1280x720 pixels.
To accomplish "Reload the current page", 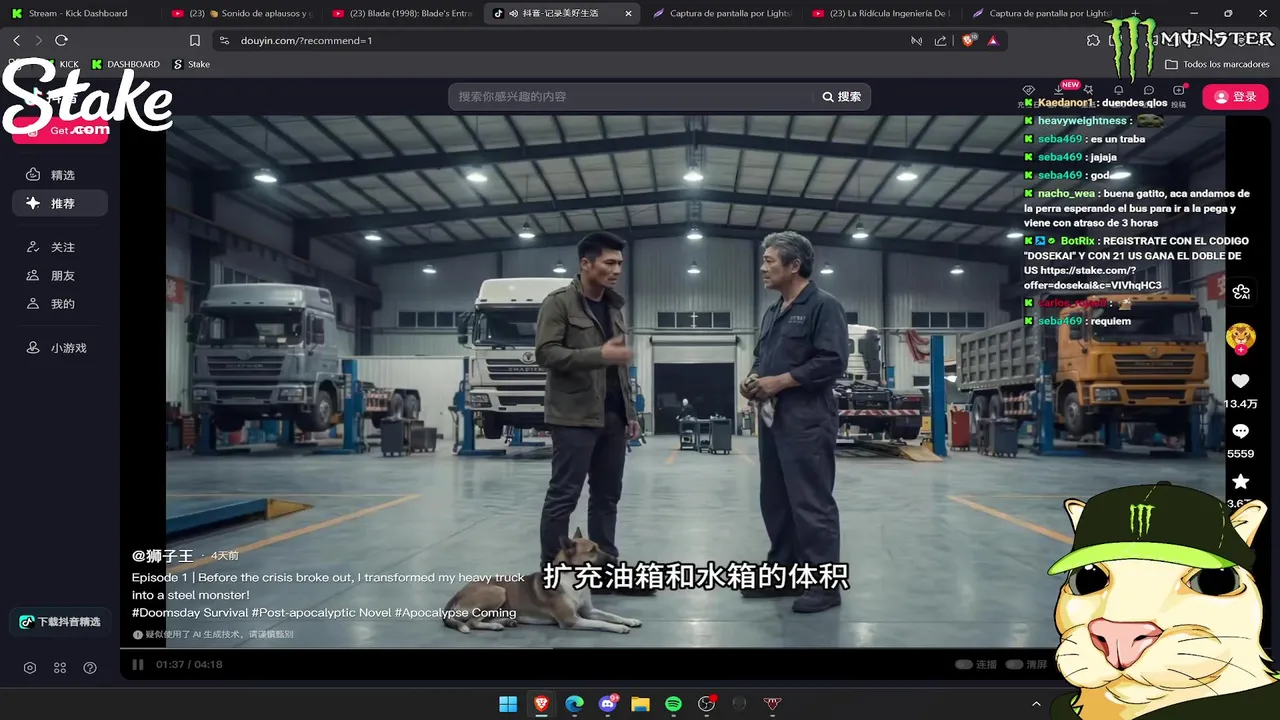I will (61, 40).
